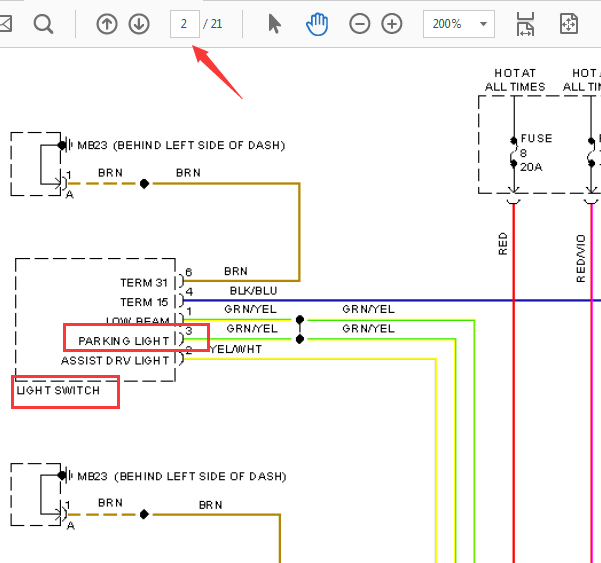Click the 200% zoom value box
Image resolution: width=601 pixels, height=563 pixels.
pyautogui.click(x=459, y=24)
